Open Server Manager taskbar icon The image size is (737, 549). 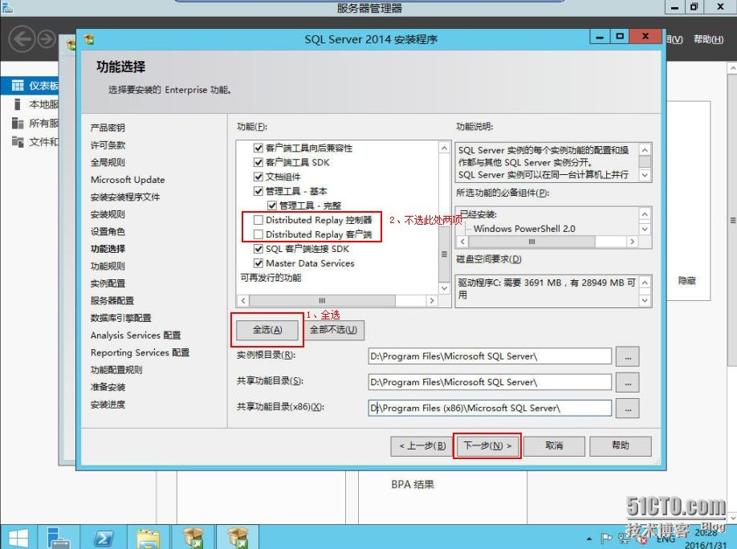(x=58, y=538)
